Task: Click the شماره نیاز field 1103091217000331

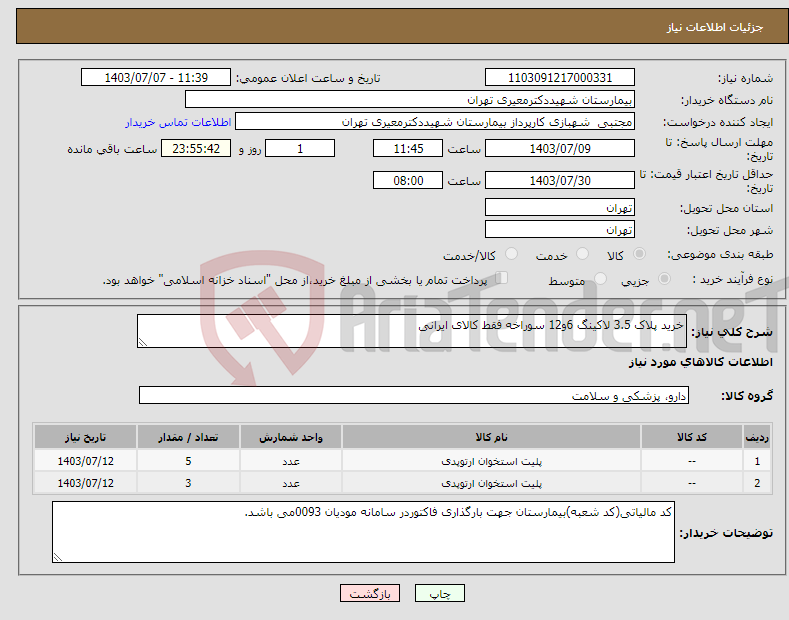Action: (560, 78)
